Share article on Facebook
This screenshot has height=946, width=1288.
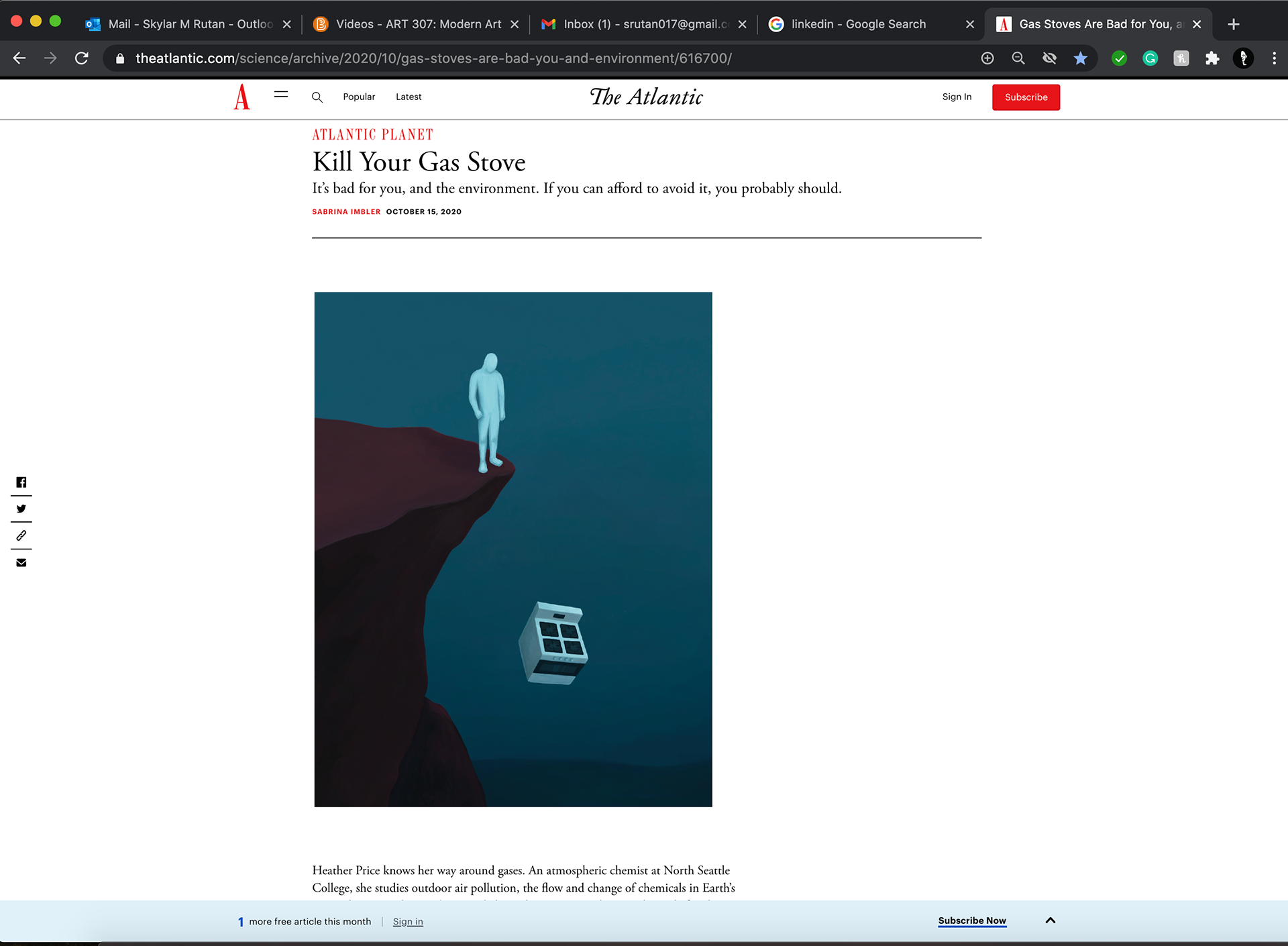21,482
